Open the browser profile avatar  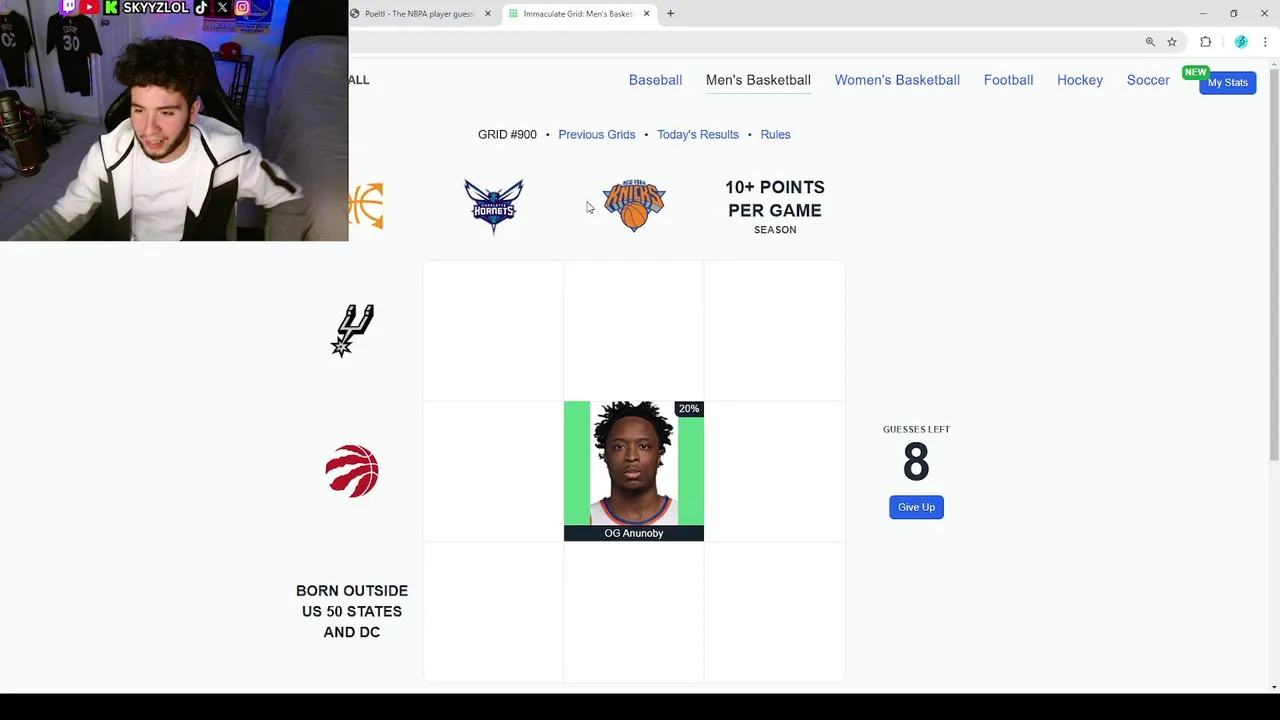point(1241,42)
